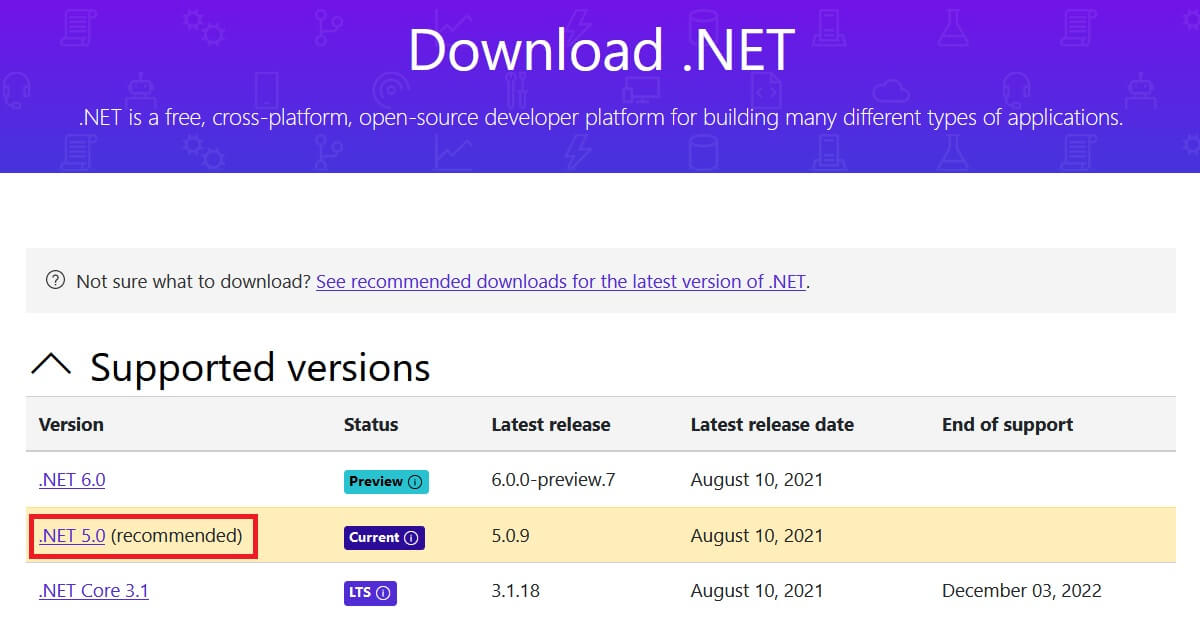Click the info icon beside Preview badge
Screen dimensions: 1200x630
pyautogui.click(x=414, y=481)
